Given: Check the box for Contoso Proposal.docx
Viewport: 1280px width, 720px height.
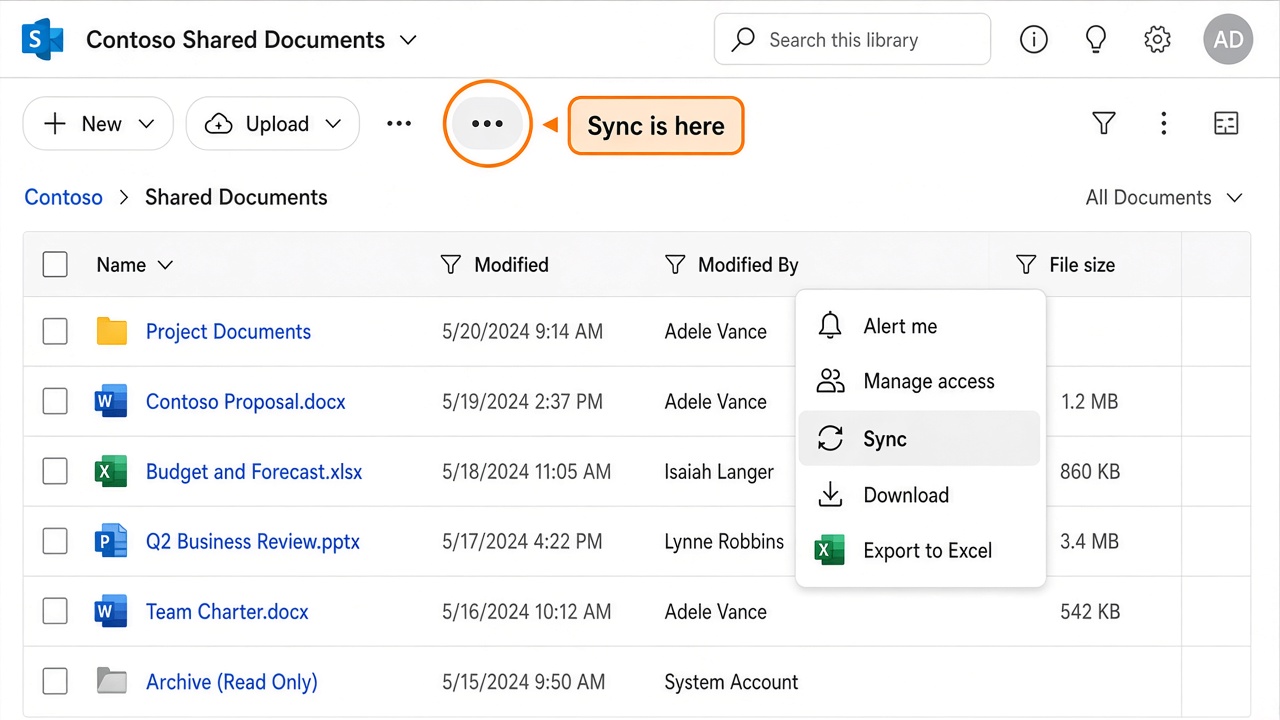Looking at the screenshot, I should click(x=55, y=401).
